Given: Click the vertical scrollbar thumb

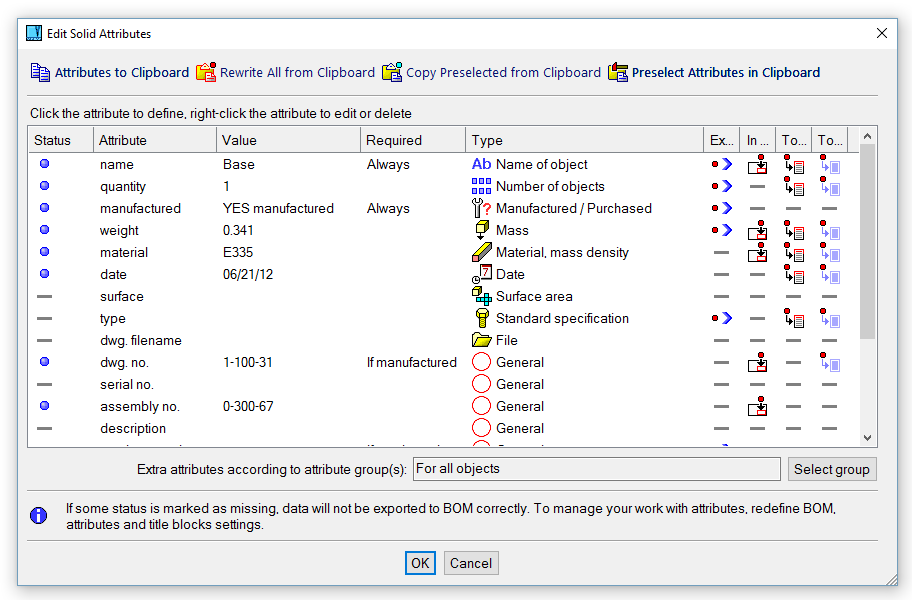Looking at the screenshot, I should (867, 240).
